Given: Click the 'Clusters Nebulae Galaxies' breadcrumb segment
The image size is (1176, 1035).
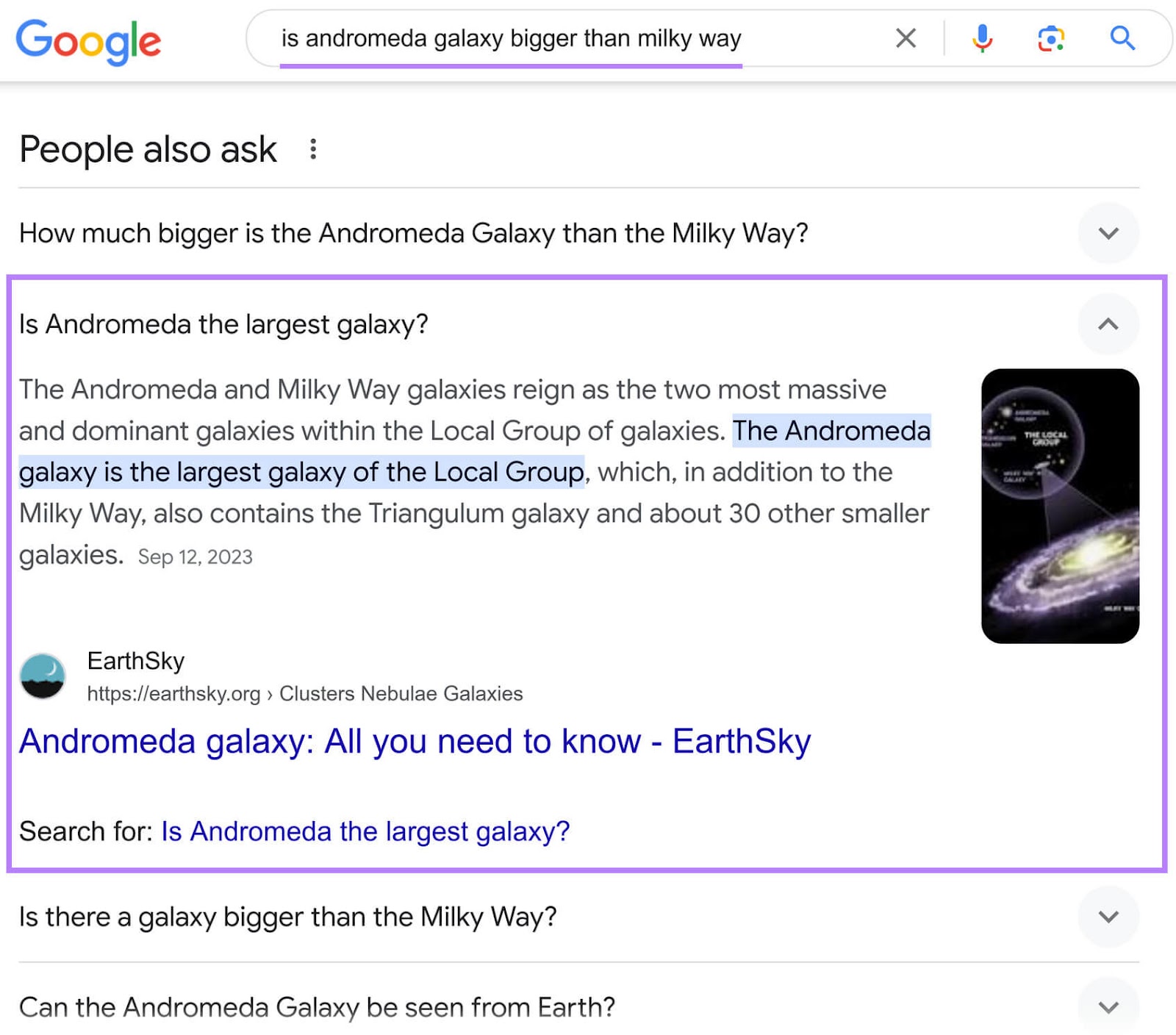Looking at the screenshot, I should click(401, 693).
